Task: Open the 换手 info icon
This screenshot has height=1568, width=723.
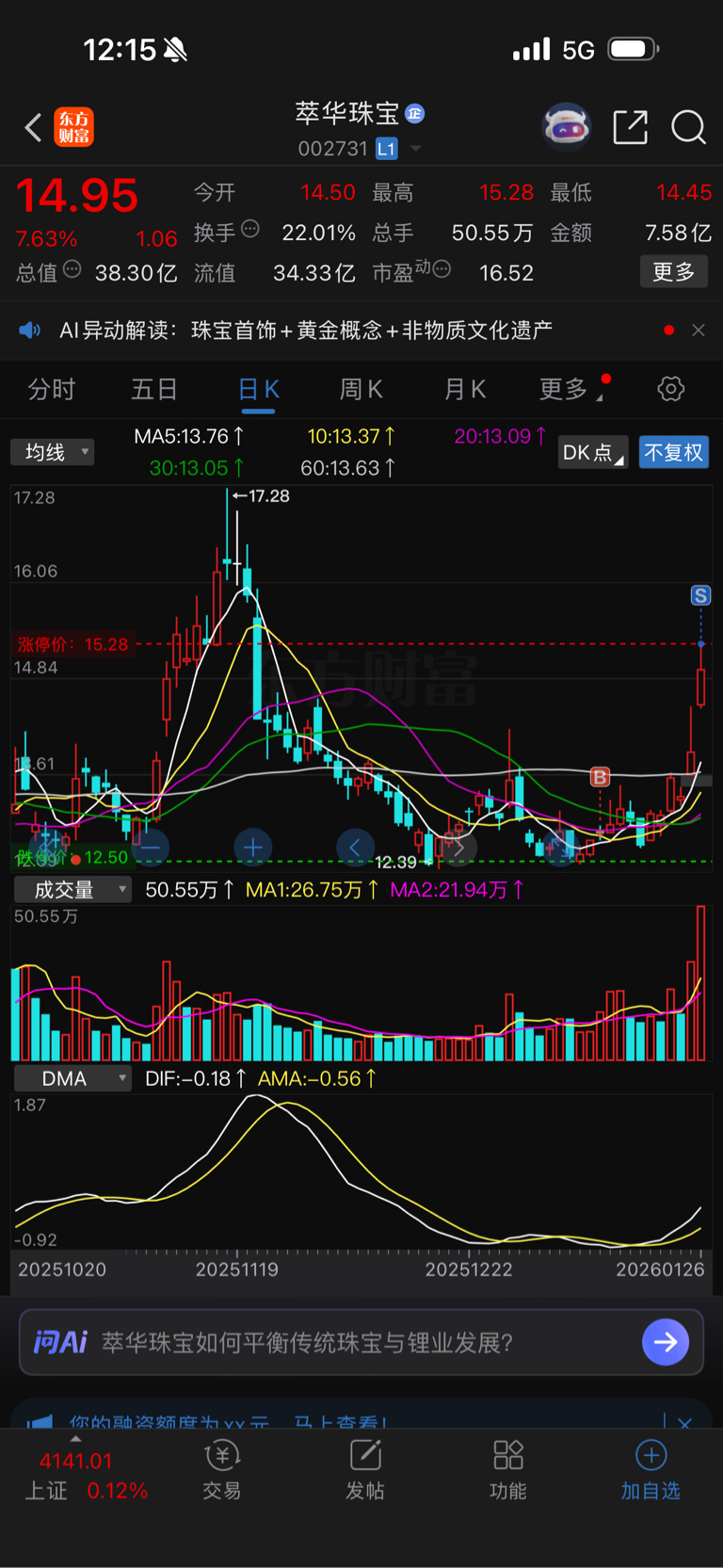Action: click(x=250, y=229)
